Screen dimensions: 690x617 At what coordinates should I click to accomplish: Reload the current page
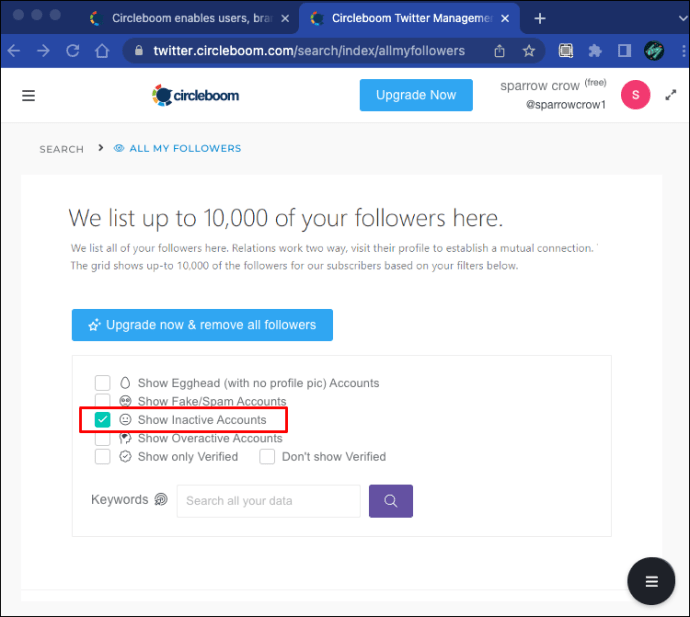click(x=73, y=51)
